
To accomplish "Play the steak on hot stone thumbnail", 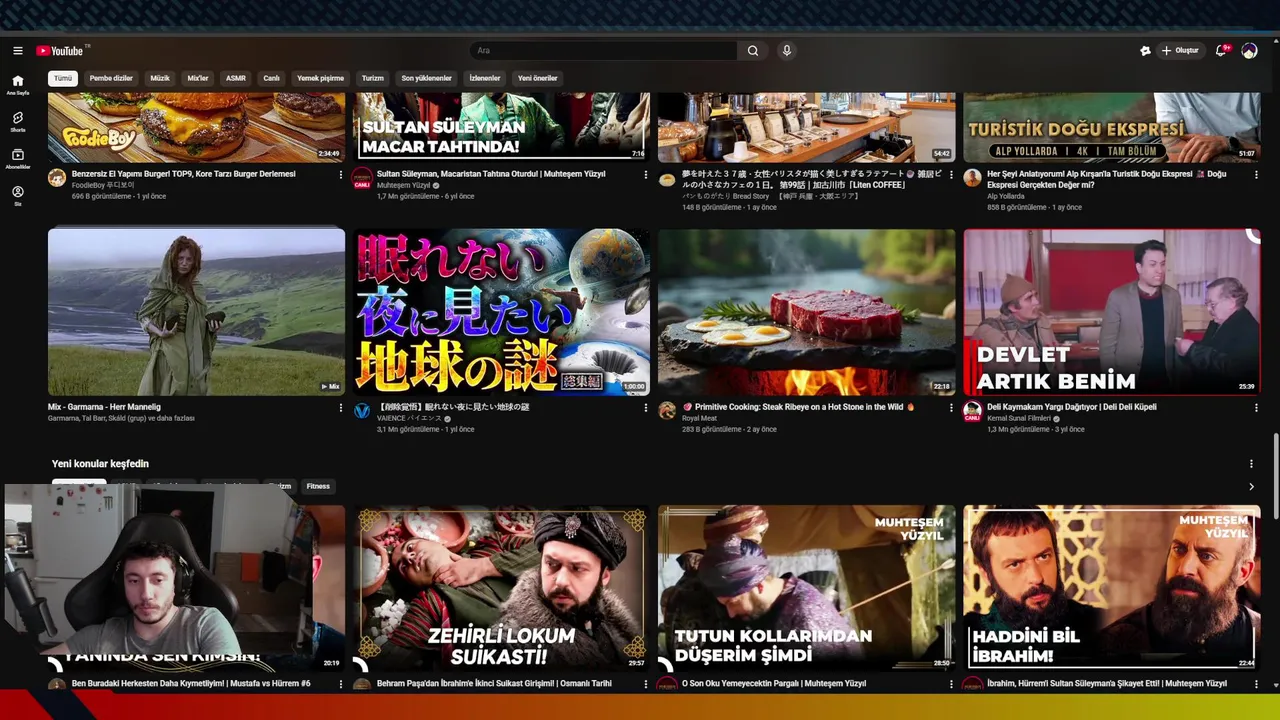I will click(x=806, y=312).
